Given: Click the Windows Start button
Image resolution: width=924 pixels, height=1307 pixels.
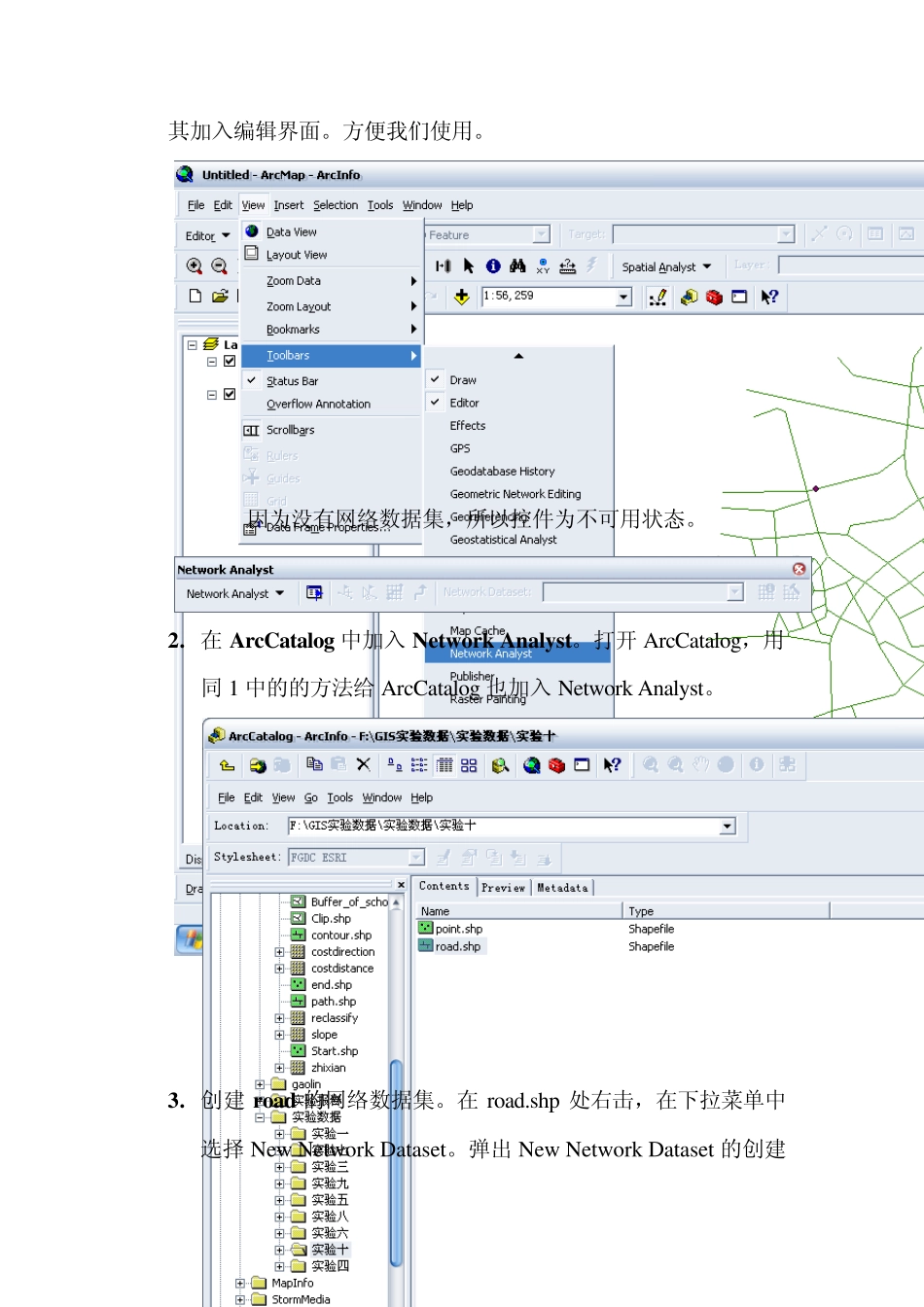Looking at the screenshot, I should (189, 939).
